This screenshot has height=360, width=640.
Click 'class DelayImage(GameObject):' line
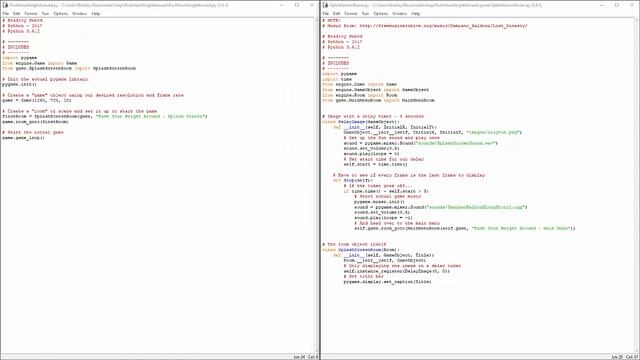(x=361, y=122)
